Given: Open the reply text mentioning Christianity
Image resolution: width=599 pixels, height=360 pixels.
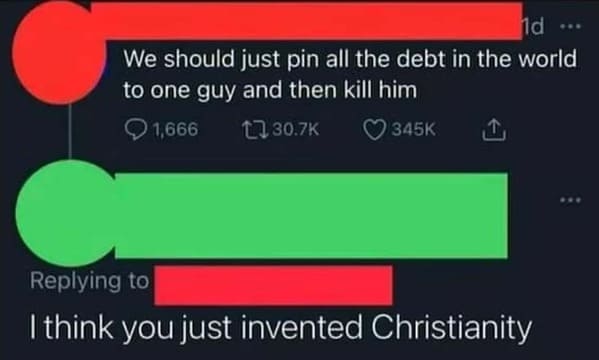Looking at the screenshot, I should pos(281,328).
